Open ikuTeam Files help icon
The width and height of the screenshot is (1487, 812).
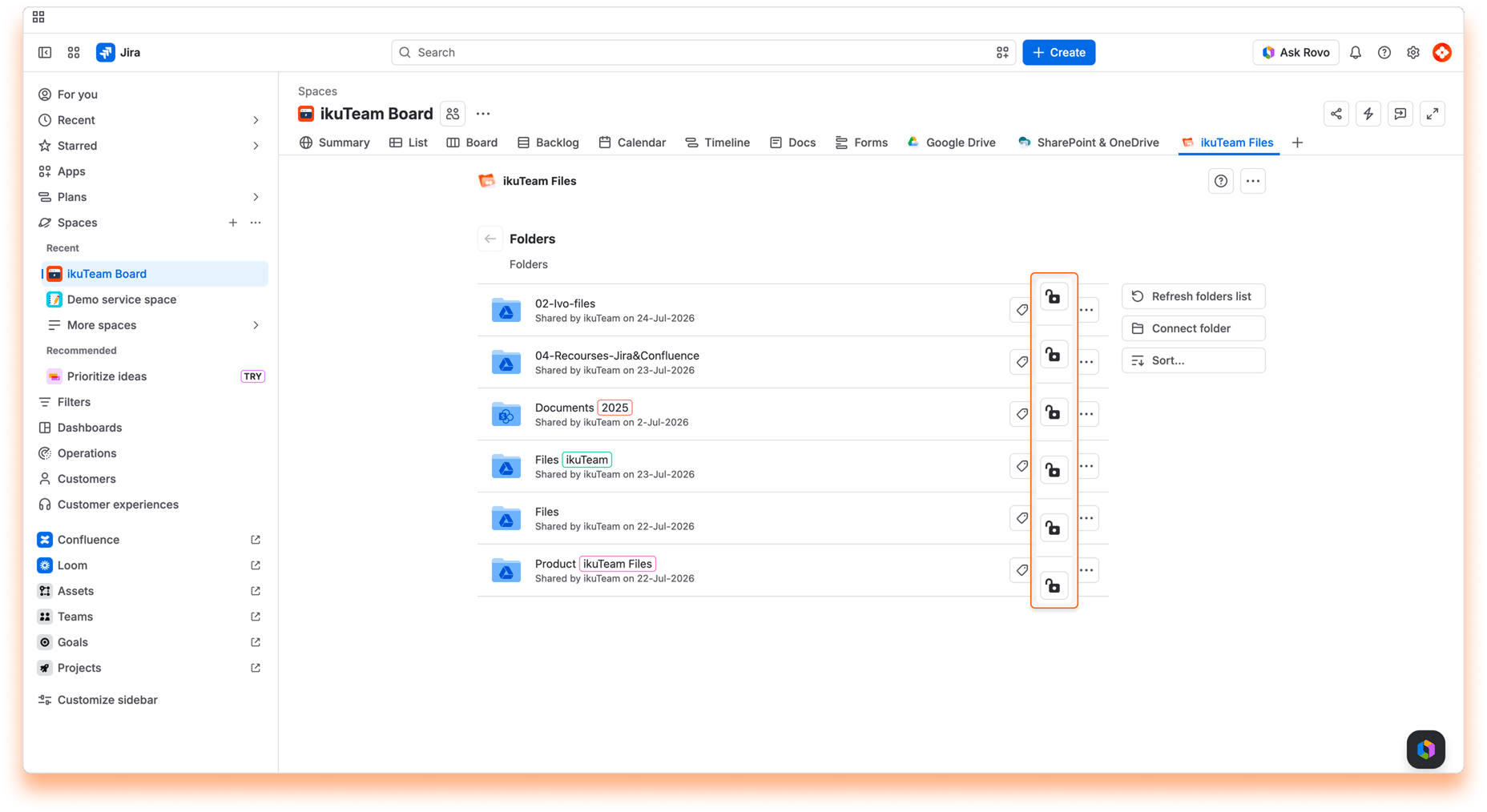[x=1221, y=181]
